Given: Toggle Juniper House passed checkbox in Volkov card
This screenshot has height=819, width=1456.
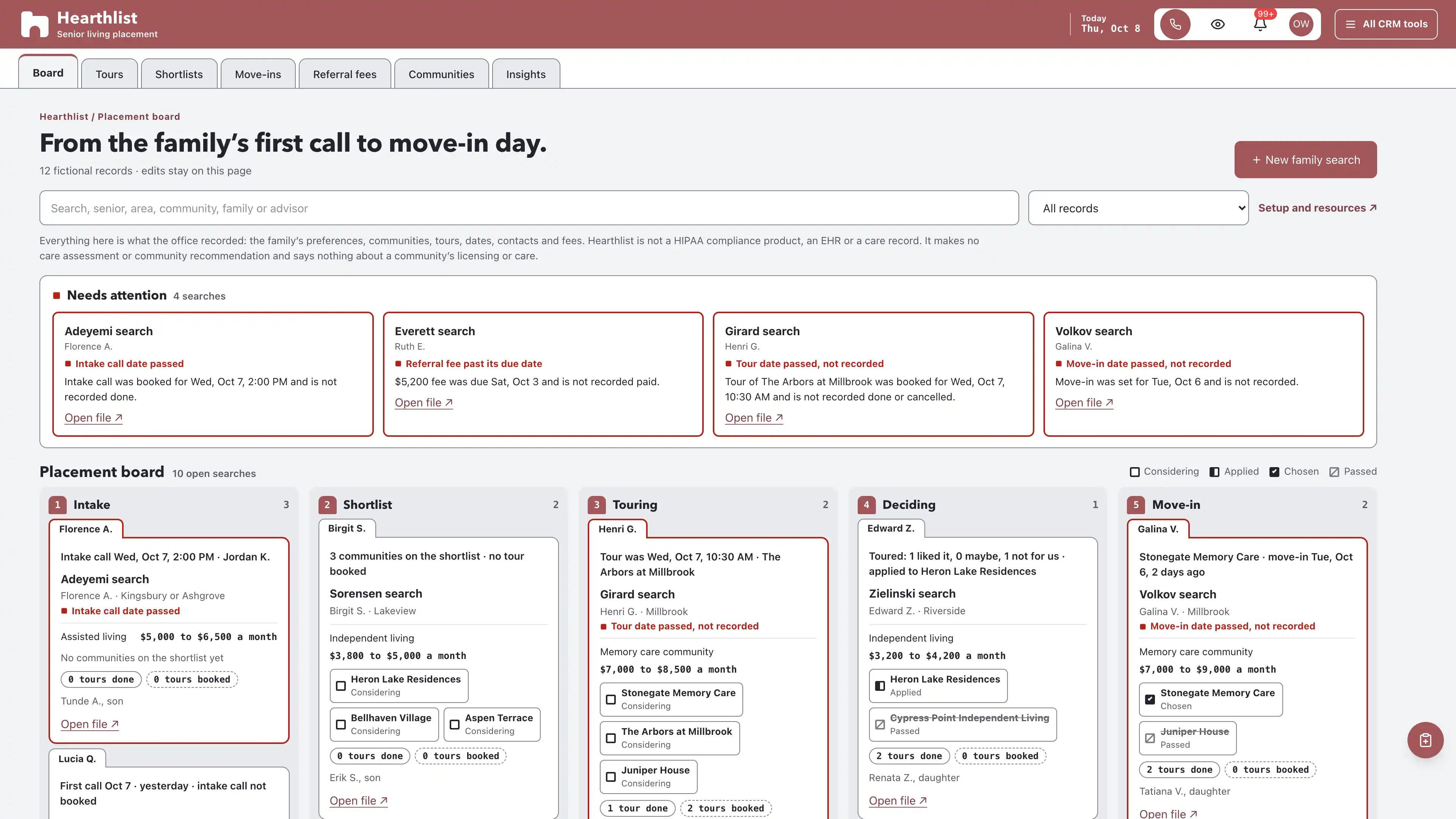Looking at the screenshot, I should point(1150,738).
